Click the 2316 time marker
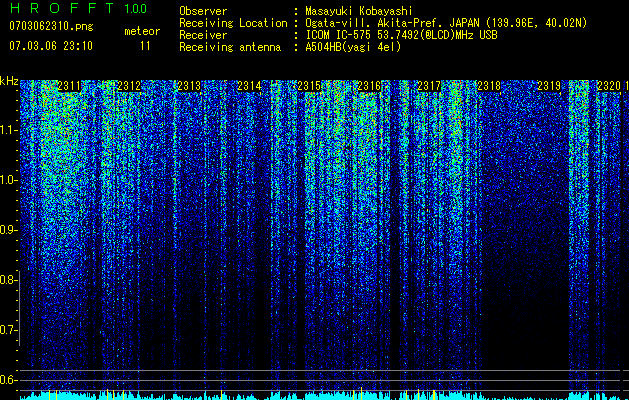This screenshot has width=629, height=400. point(369,86)
